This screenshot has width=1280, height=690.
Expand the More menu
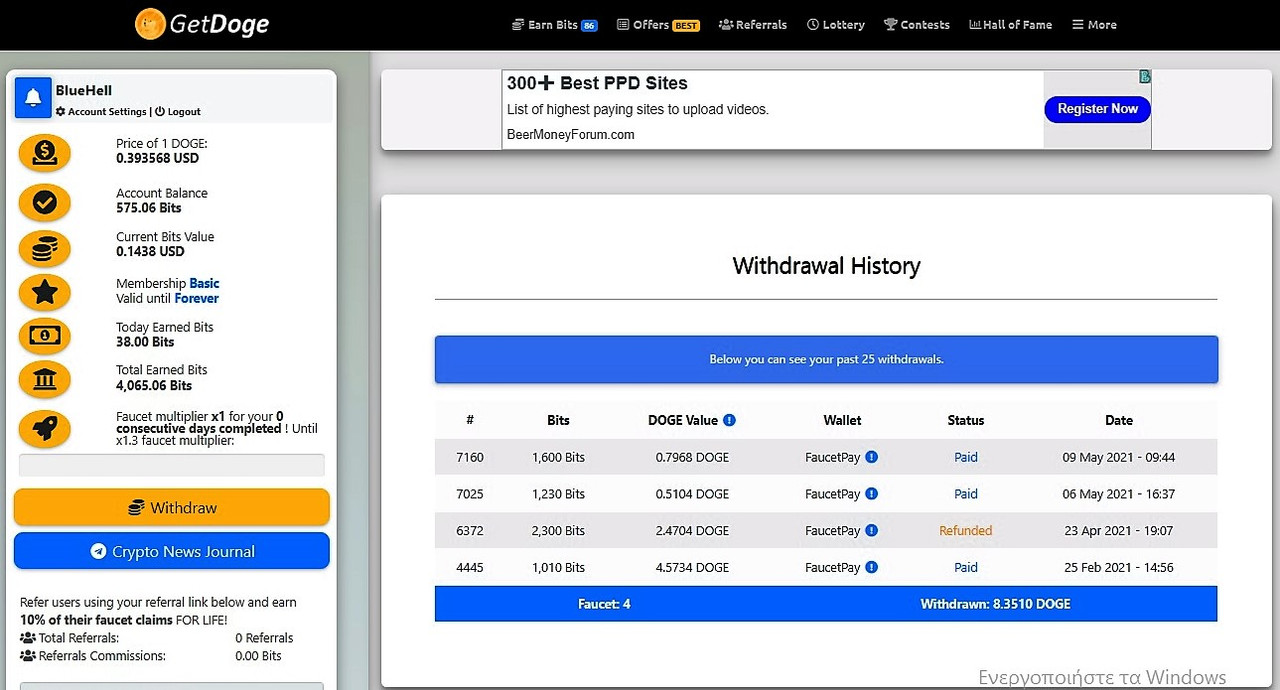[x=1094, y=25]
